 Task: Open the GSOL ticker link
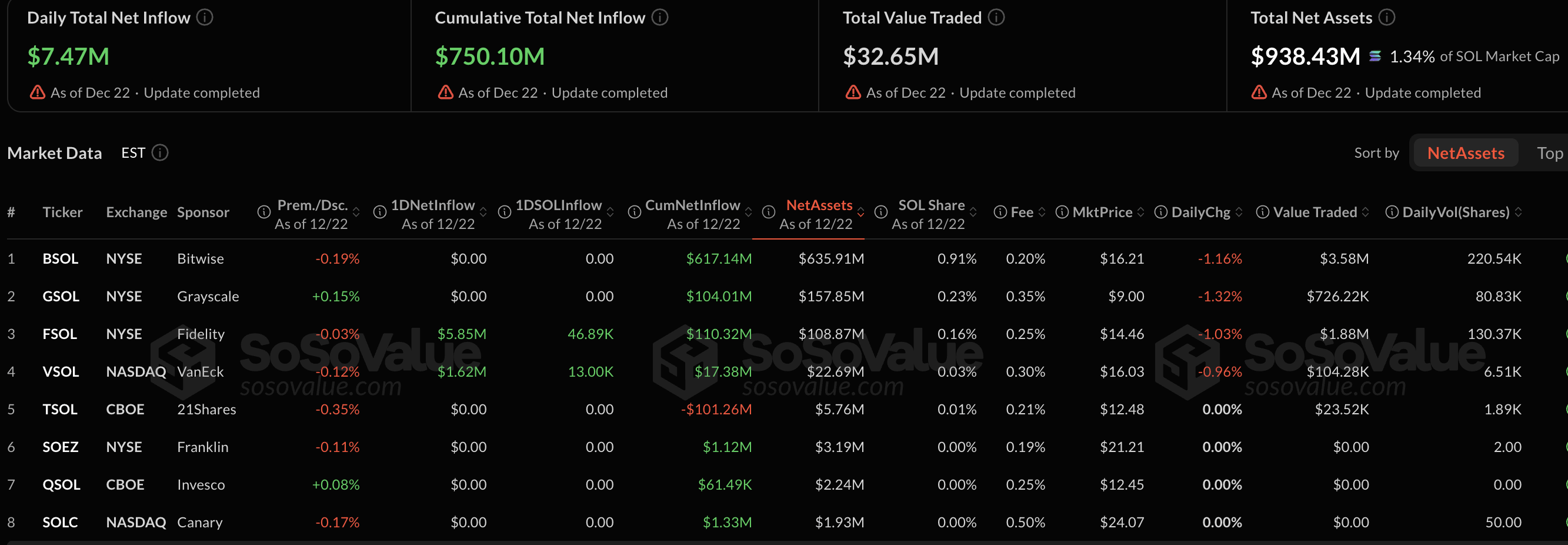pos(61,297)
